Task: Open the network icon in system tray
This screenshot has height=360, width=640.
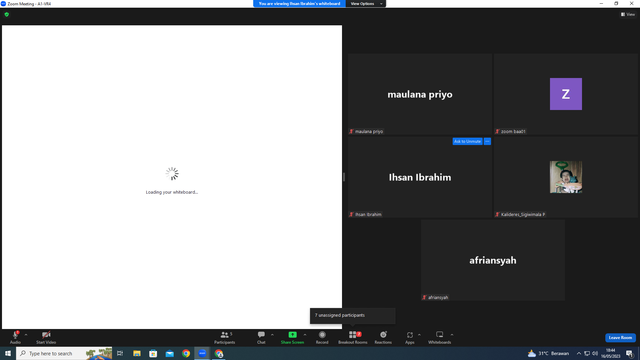Action: tap(587, 353)
